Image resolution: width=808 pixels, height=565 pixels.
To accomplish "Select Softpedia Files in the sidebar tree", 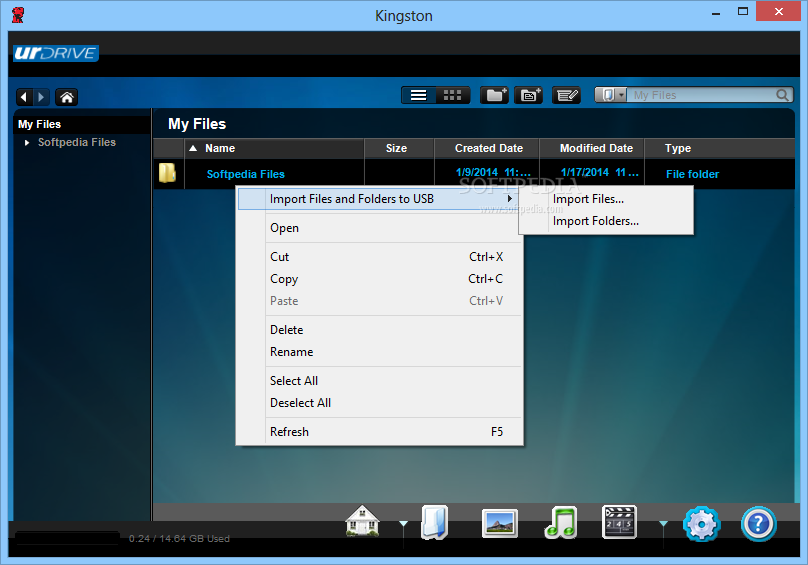I will tap(77, 142).
